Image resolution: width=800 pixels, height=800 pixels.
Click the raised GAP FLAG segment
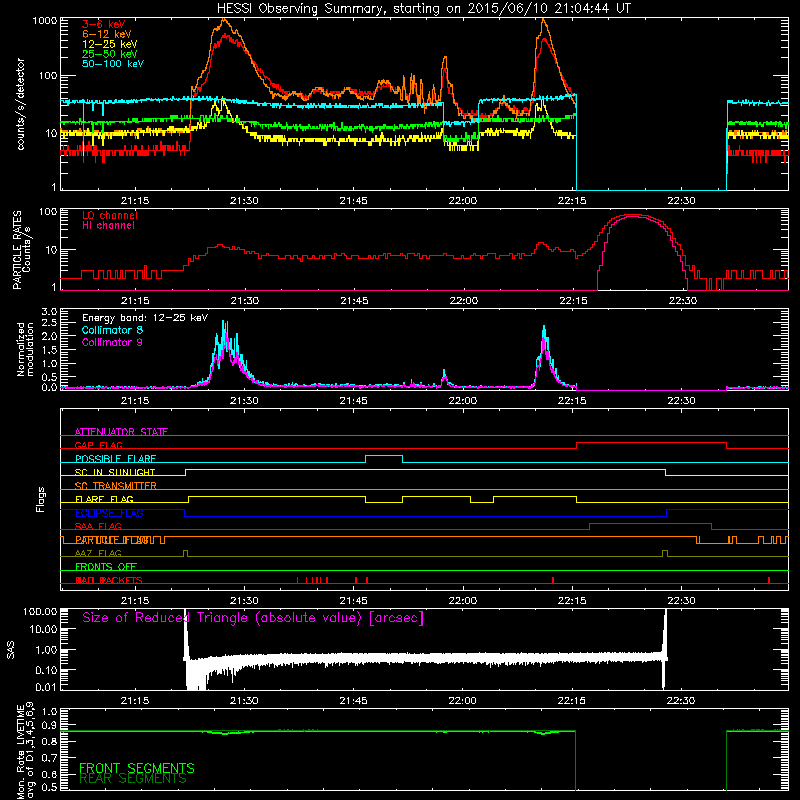pyautogui.click(x=651, y=443)
